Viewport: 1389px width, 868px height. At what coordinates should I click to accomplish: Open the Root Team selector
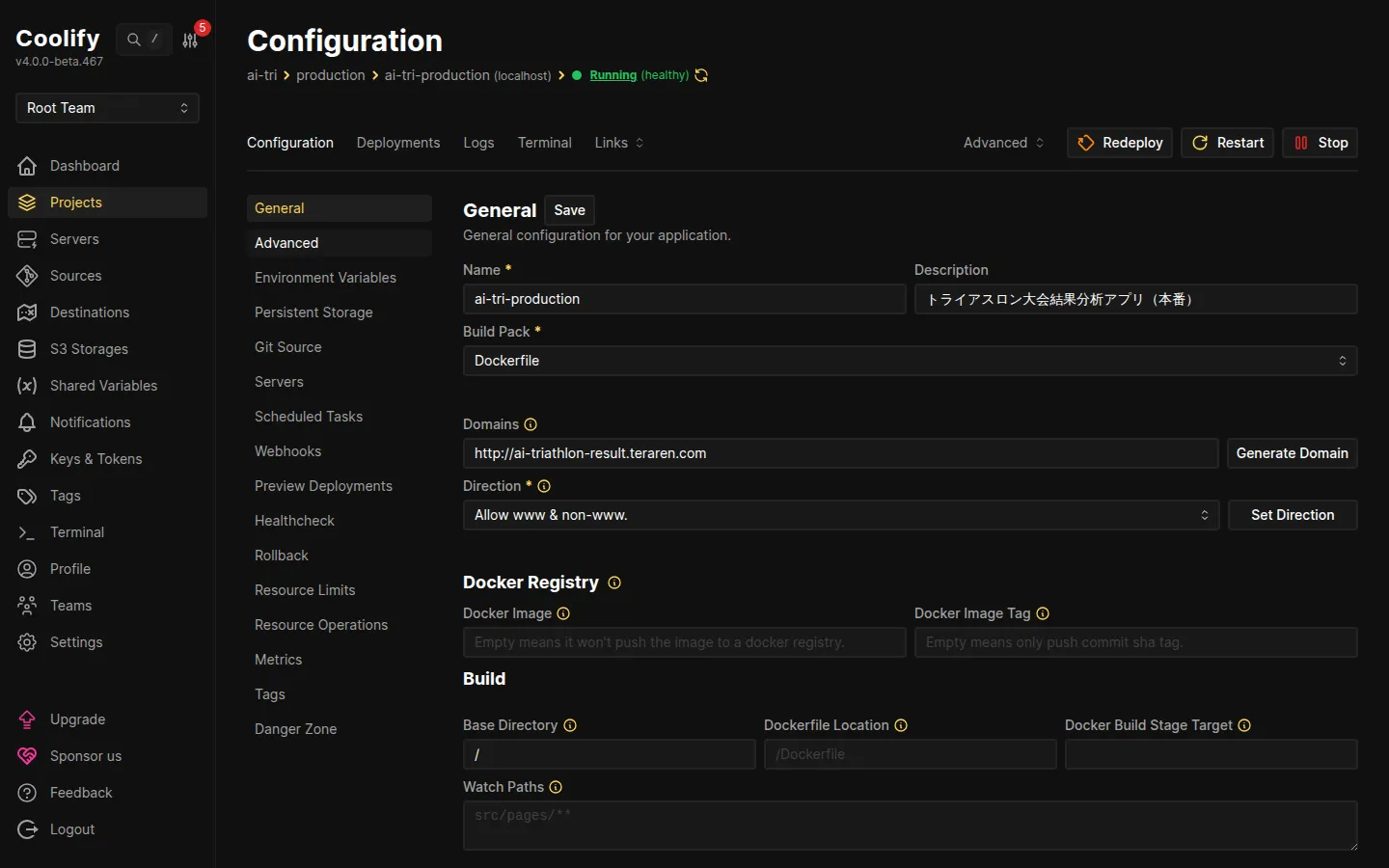[x=106, y=108]
